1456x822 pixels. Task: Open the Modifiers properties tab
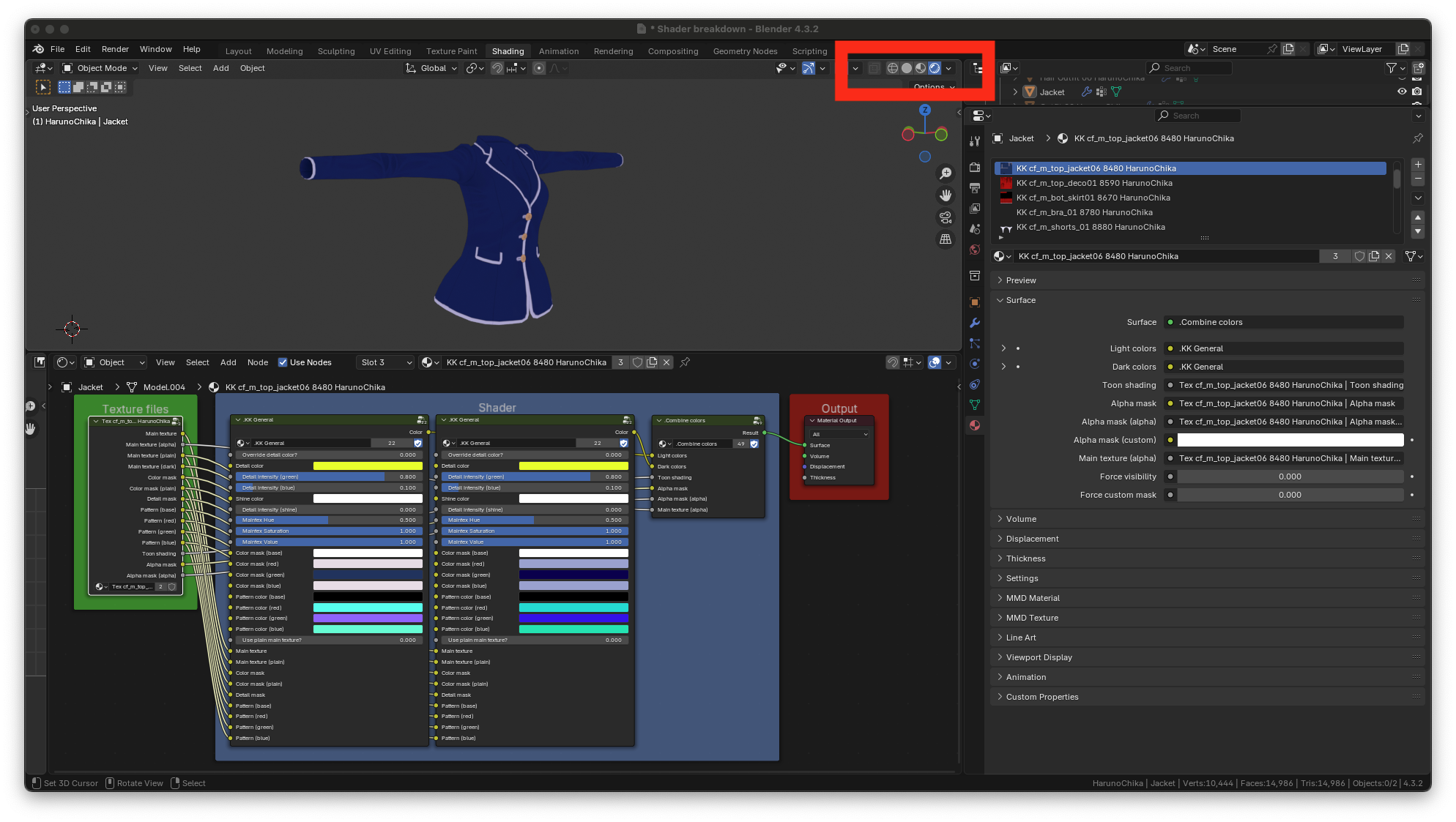coord(975,323)
